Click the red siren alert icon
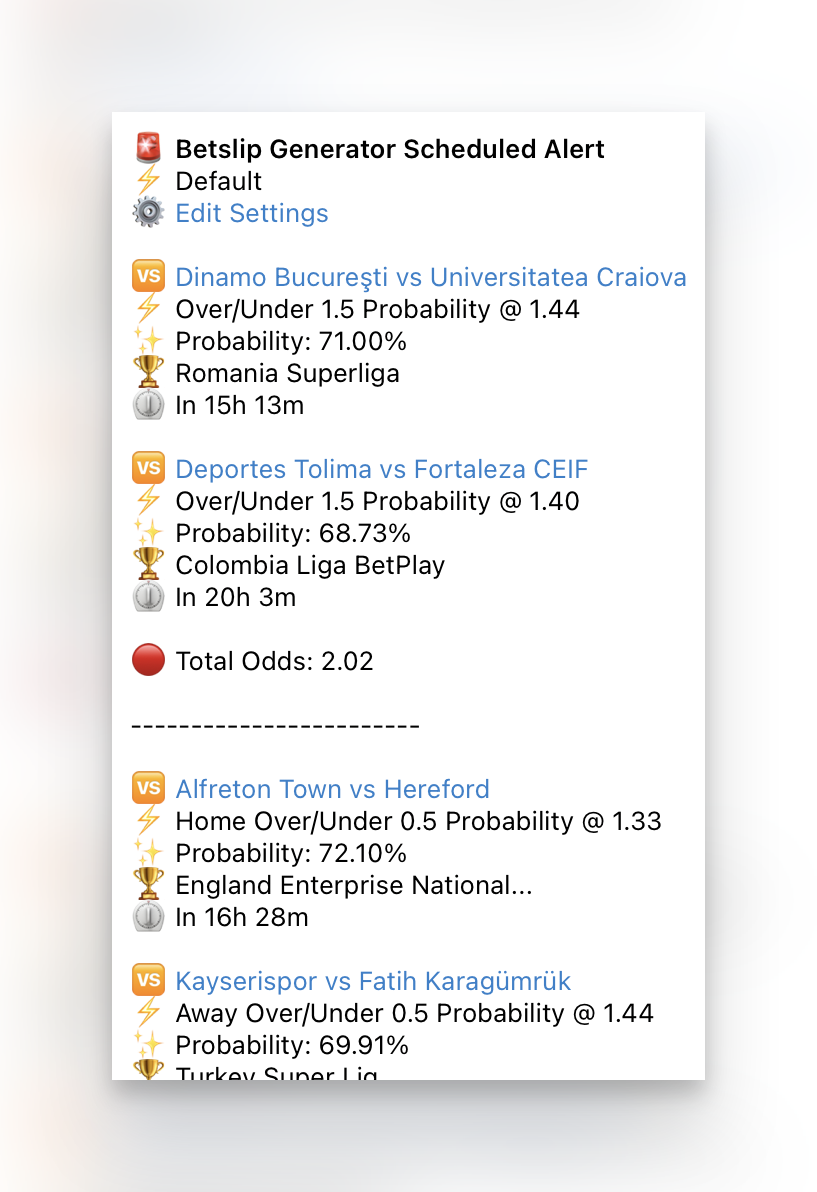817x1192 pixels. (148, 149)
